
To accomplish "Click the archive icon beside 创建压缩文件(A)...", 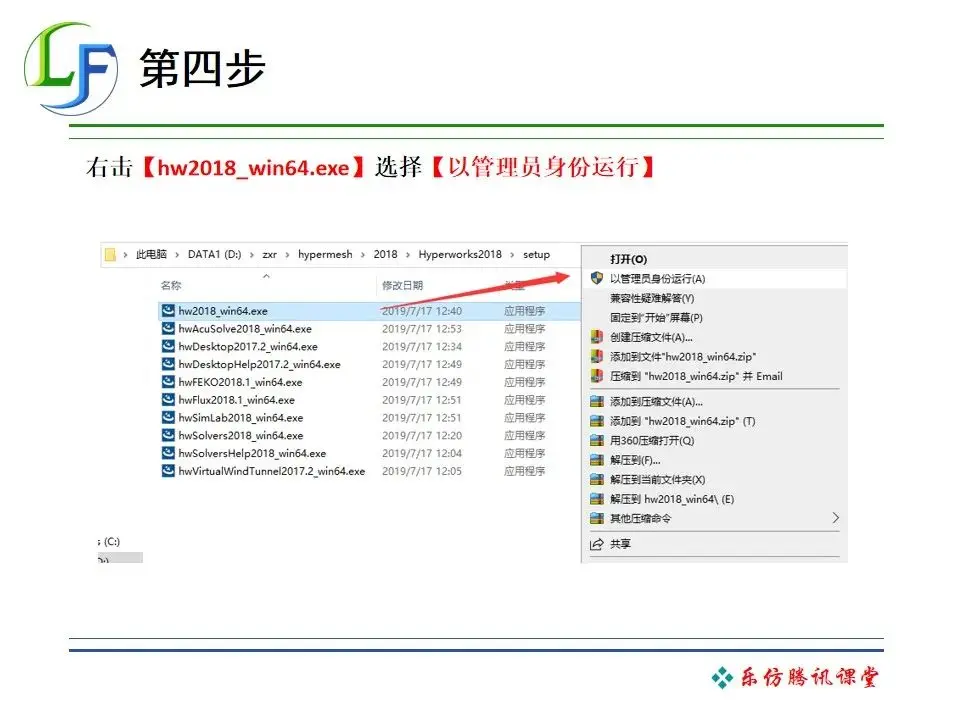I will pyautogui.click(x=597, y=337).
